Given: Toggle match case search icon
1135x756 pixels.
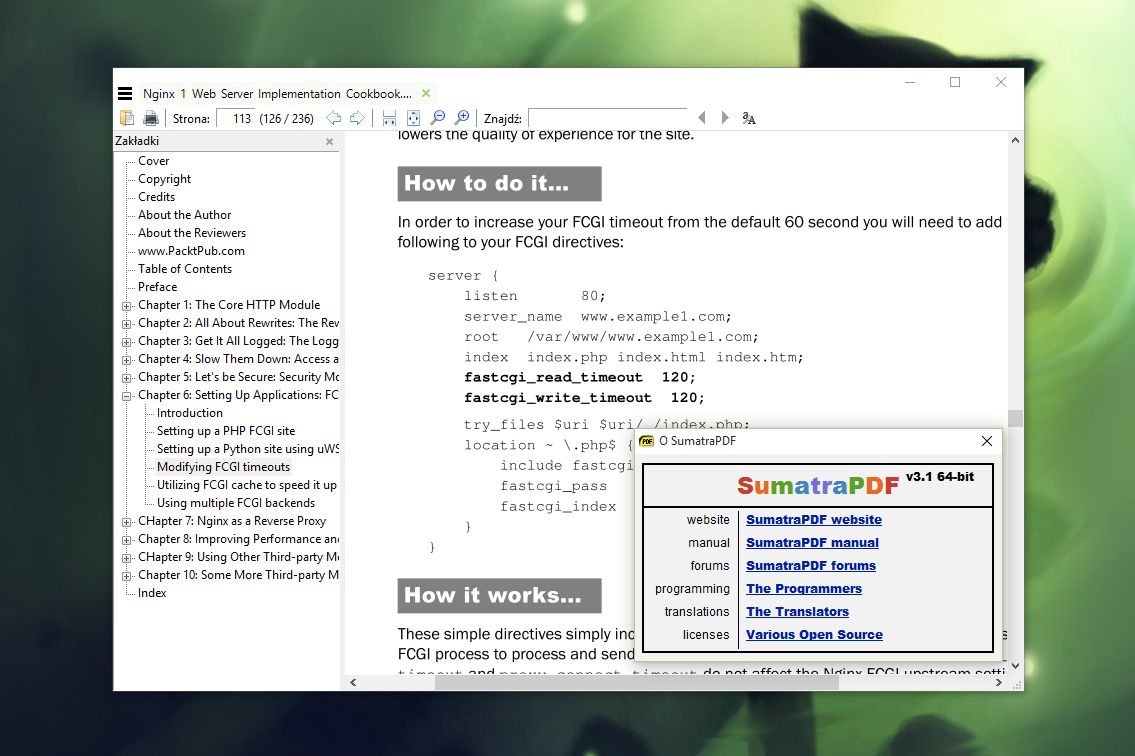Looking at the screenshot, I should coord(748,118).
